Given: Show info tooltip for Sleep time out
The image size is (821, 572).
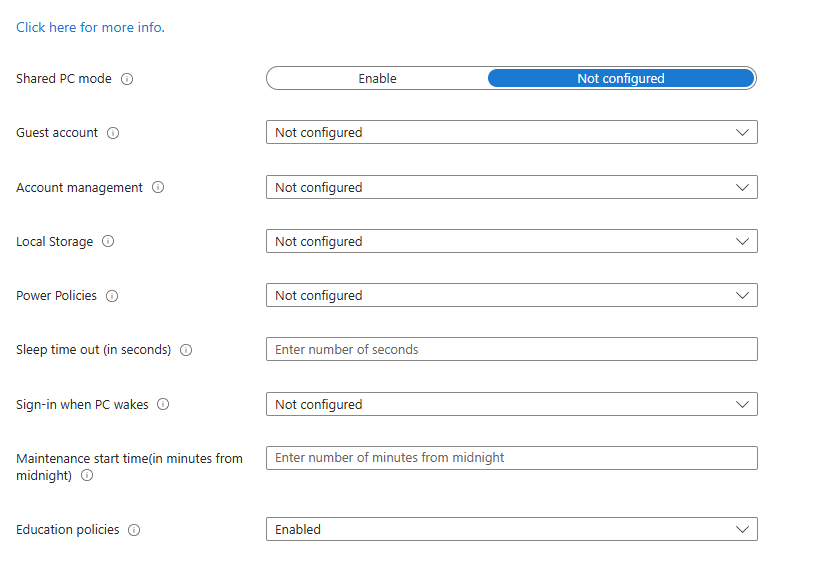Looking at the screenshot, I should 186,350.
